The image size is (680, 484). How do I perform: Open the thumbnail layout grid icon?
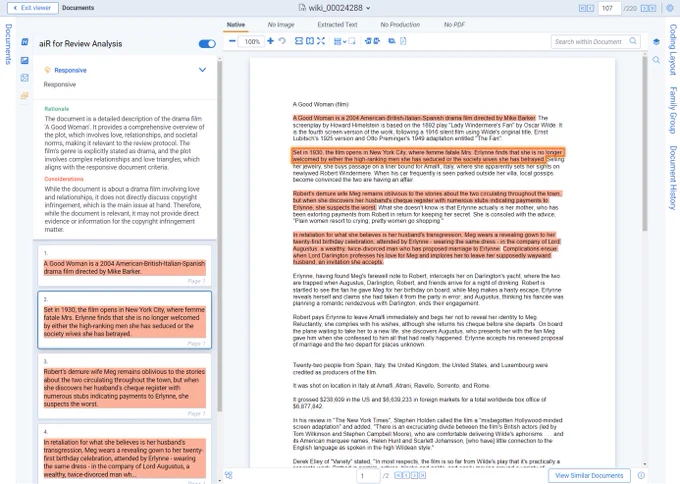337,41
